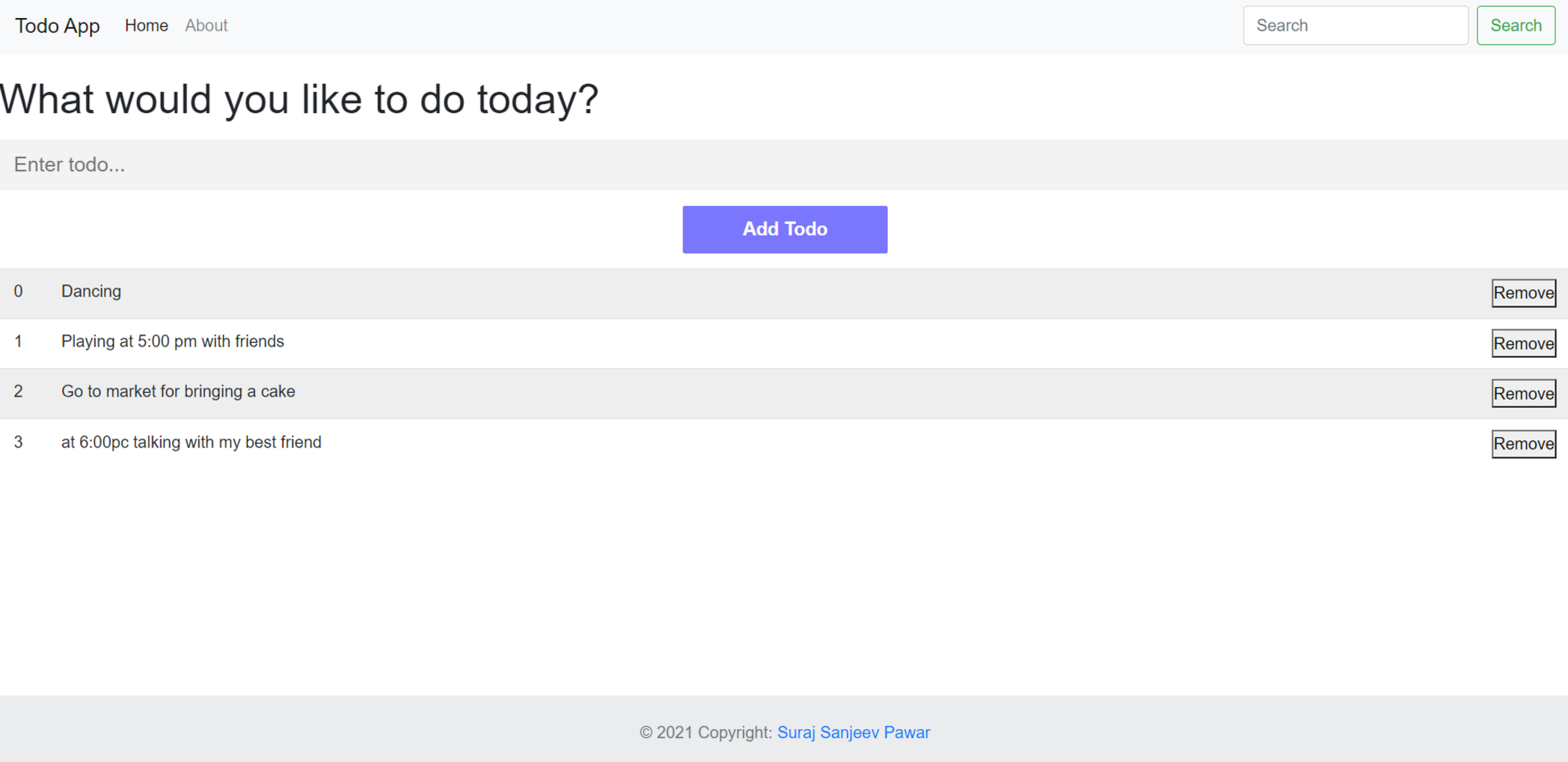This screenshot has height=762, width=1568.
Task: Click the Todo App brand logo
Action: coord(58,26)
